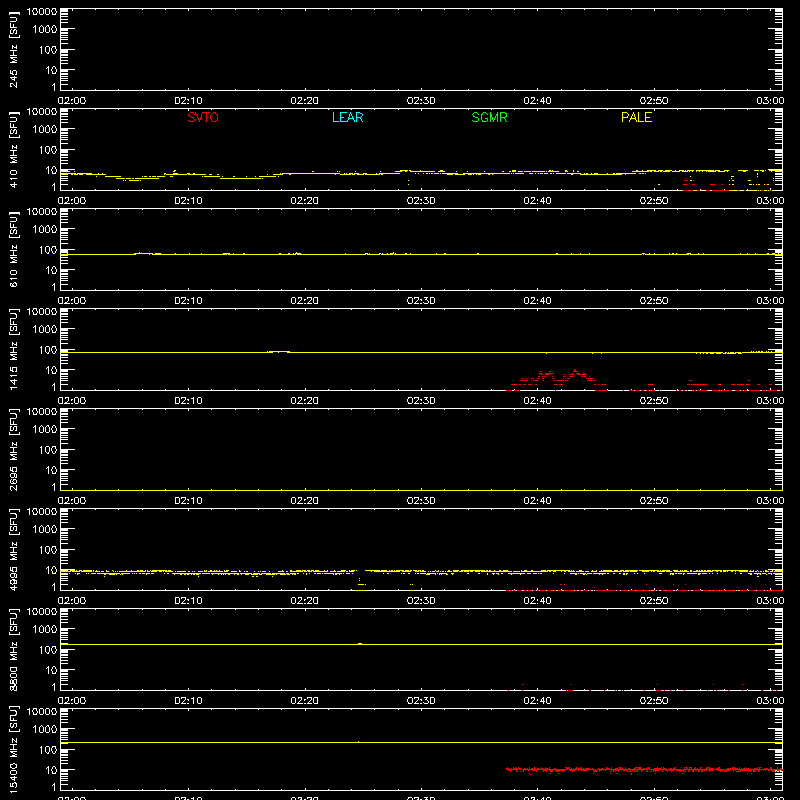This screenshot has height=800, width=800.
Task: Select the 2695 MHz [SFU] axis label
Action: click(x=13, y=449)
